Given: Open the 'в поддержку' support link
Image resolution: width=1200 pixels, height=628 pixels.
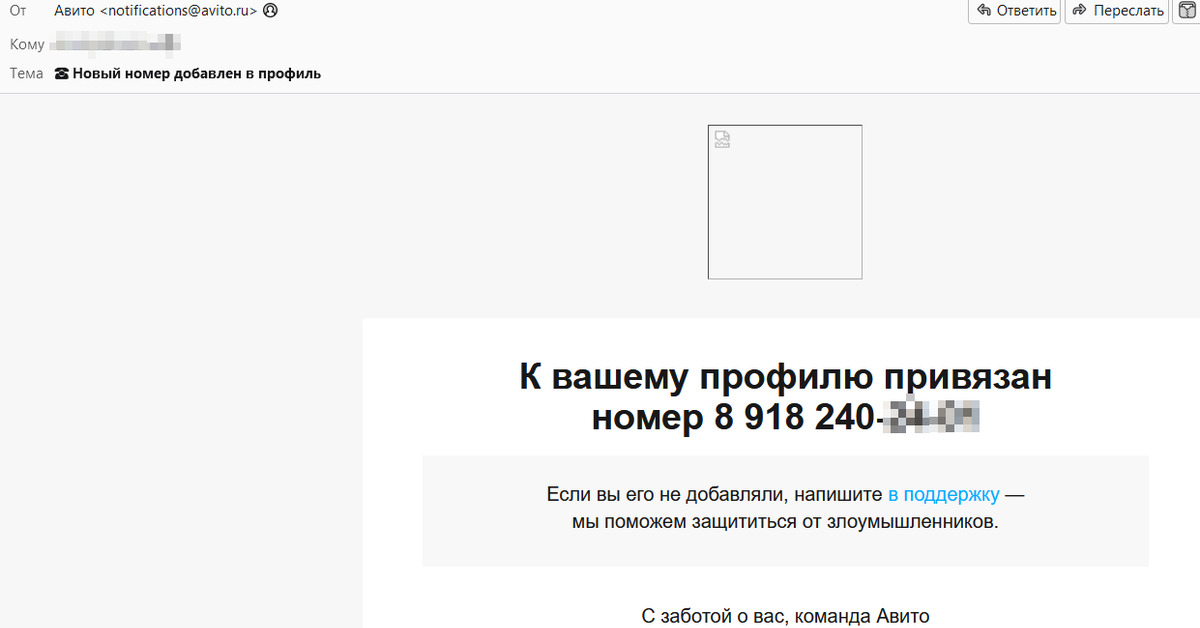Looking at the screenshot, I should click(x=943, y=494).
